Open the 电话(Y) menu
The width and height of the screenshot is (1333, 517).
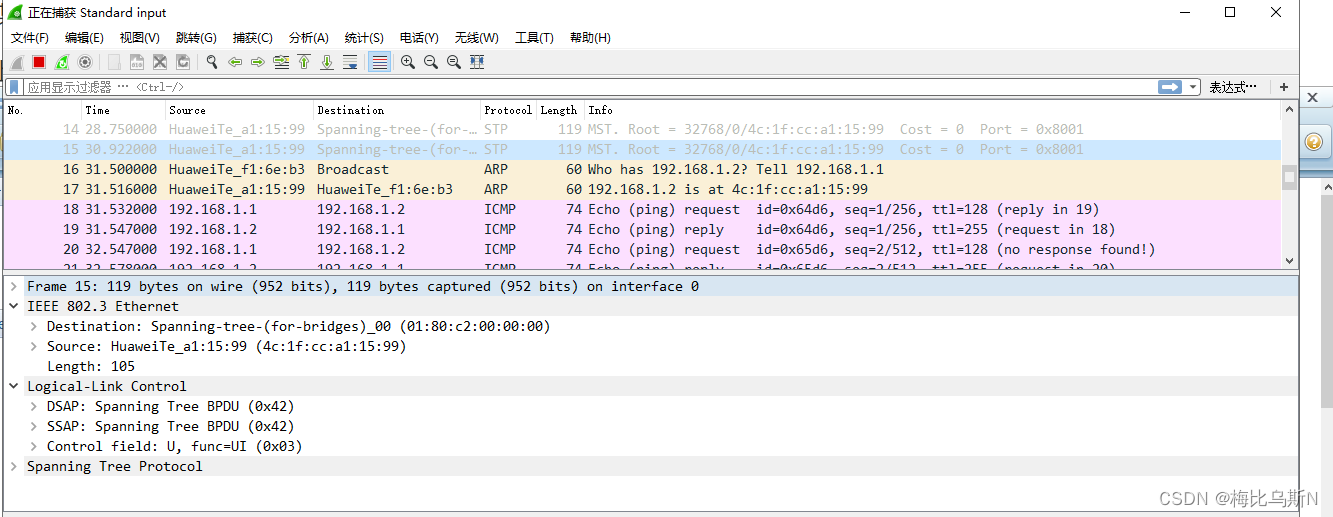click(419, 38)
